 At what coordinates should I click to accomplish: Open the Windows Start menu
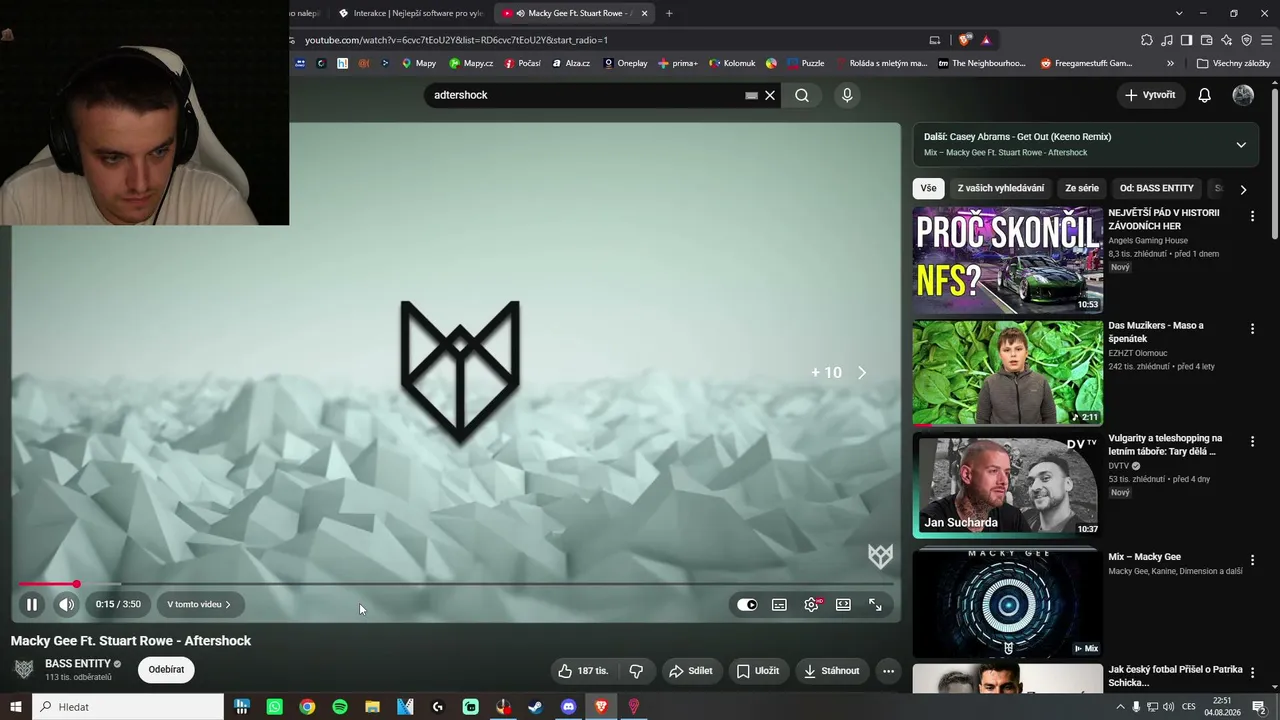[x=16, y=707]
